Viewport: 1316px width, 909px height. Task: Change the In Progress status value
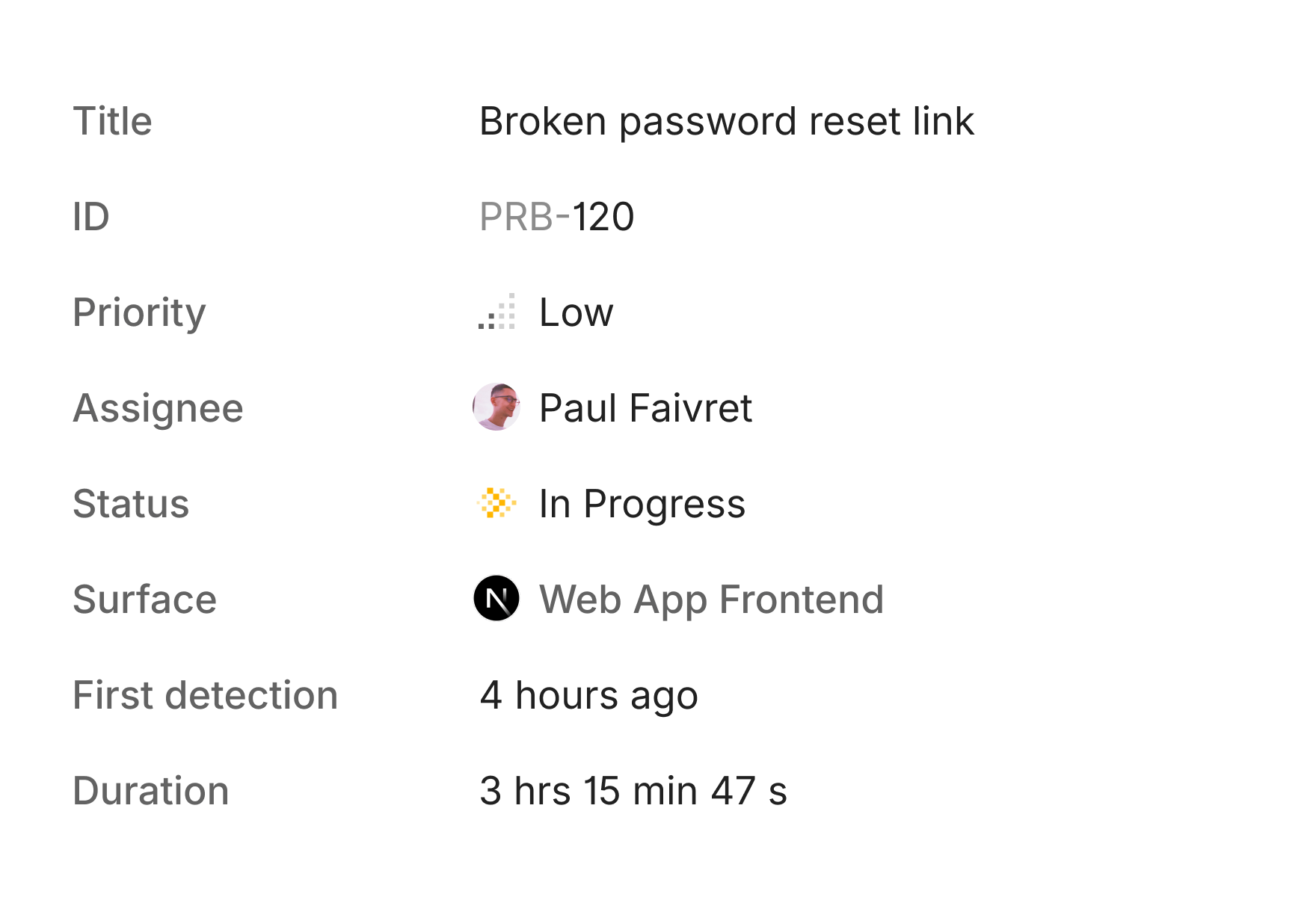click(642, 504)
